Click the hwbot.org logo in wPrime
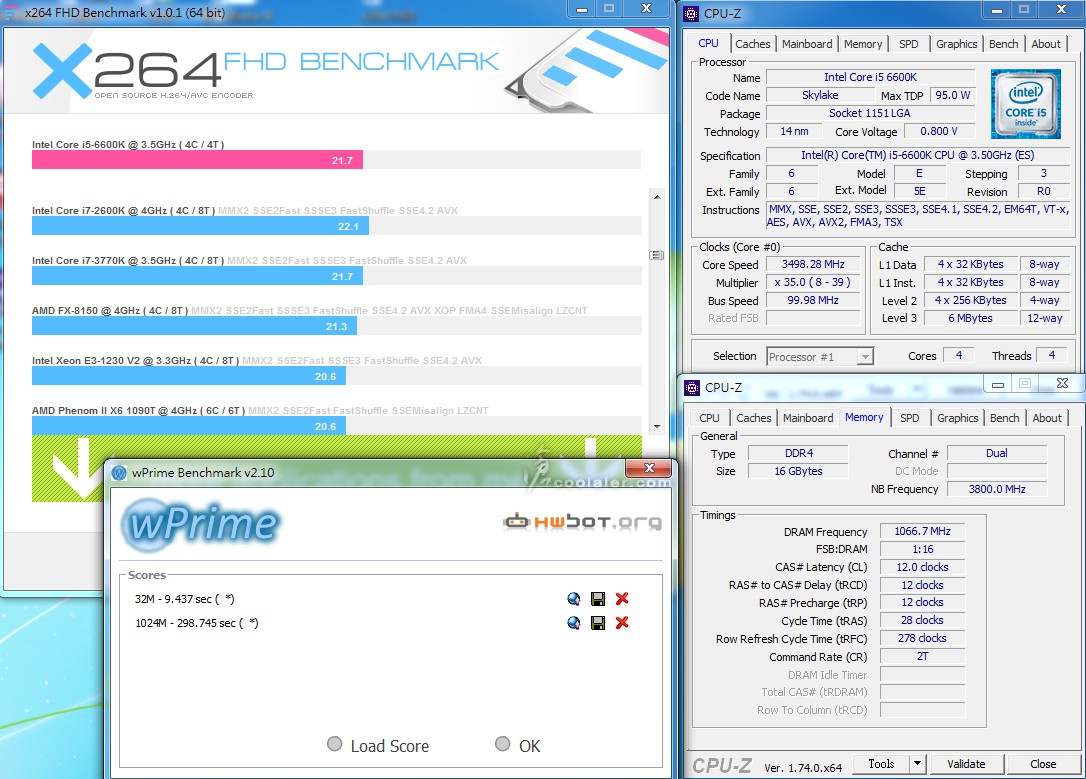1086x779 pixels. pos(581,521)
